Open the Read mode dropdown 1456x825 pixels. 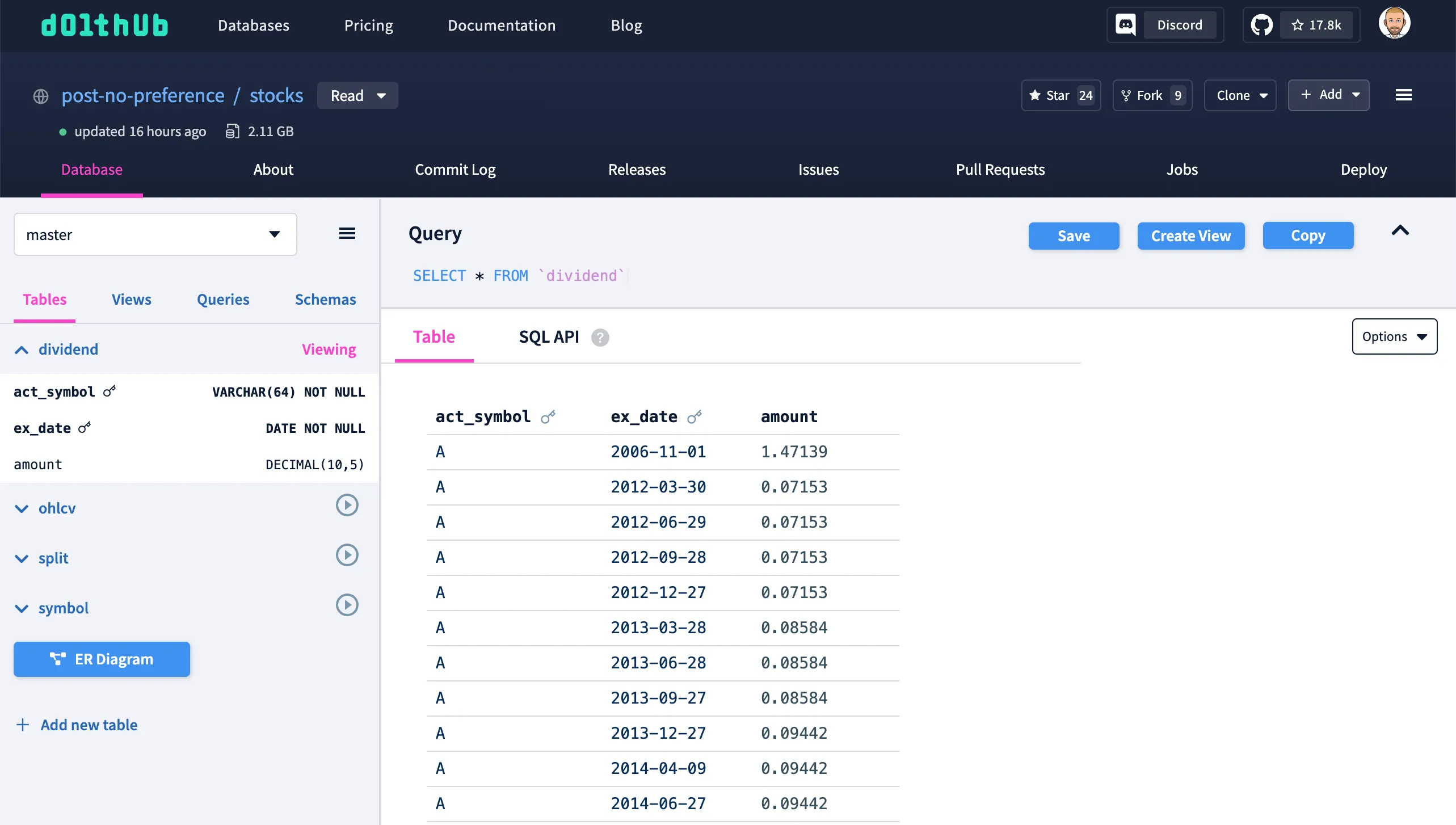(x=357, y=95)
